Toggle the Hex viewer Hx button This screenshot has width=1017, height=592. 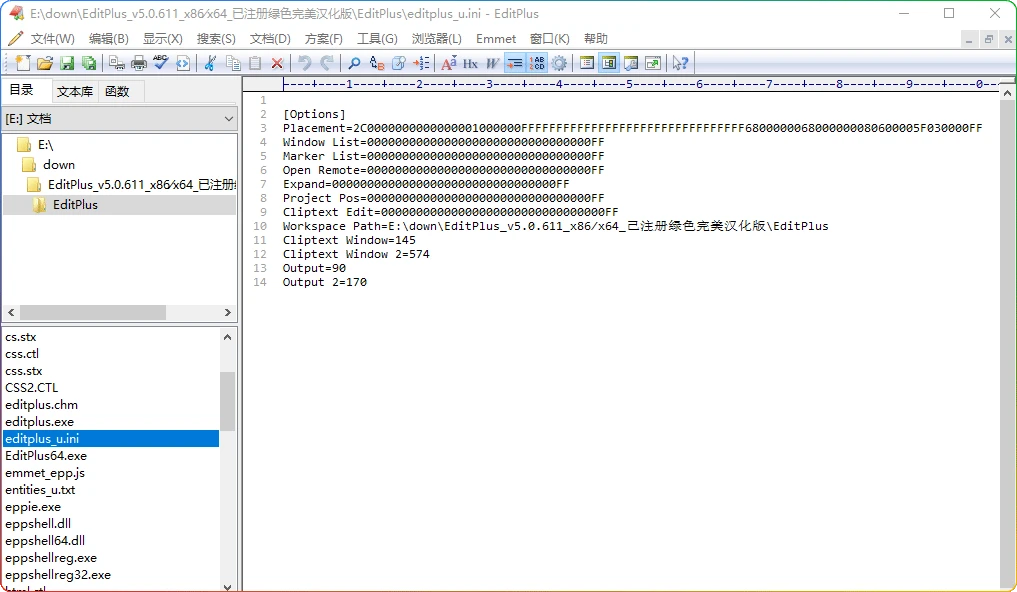point(470,63)
